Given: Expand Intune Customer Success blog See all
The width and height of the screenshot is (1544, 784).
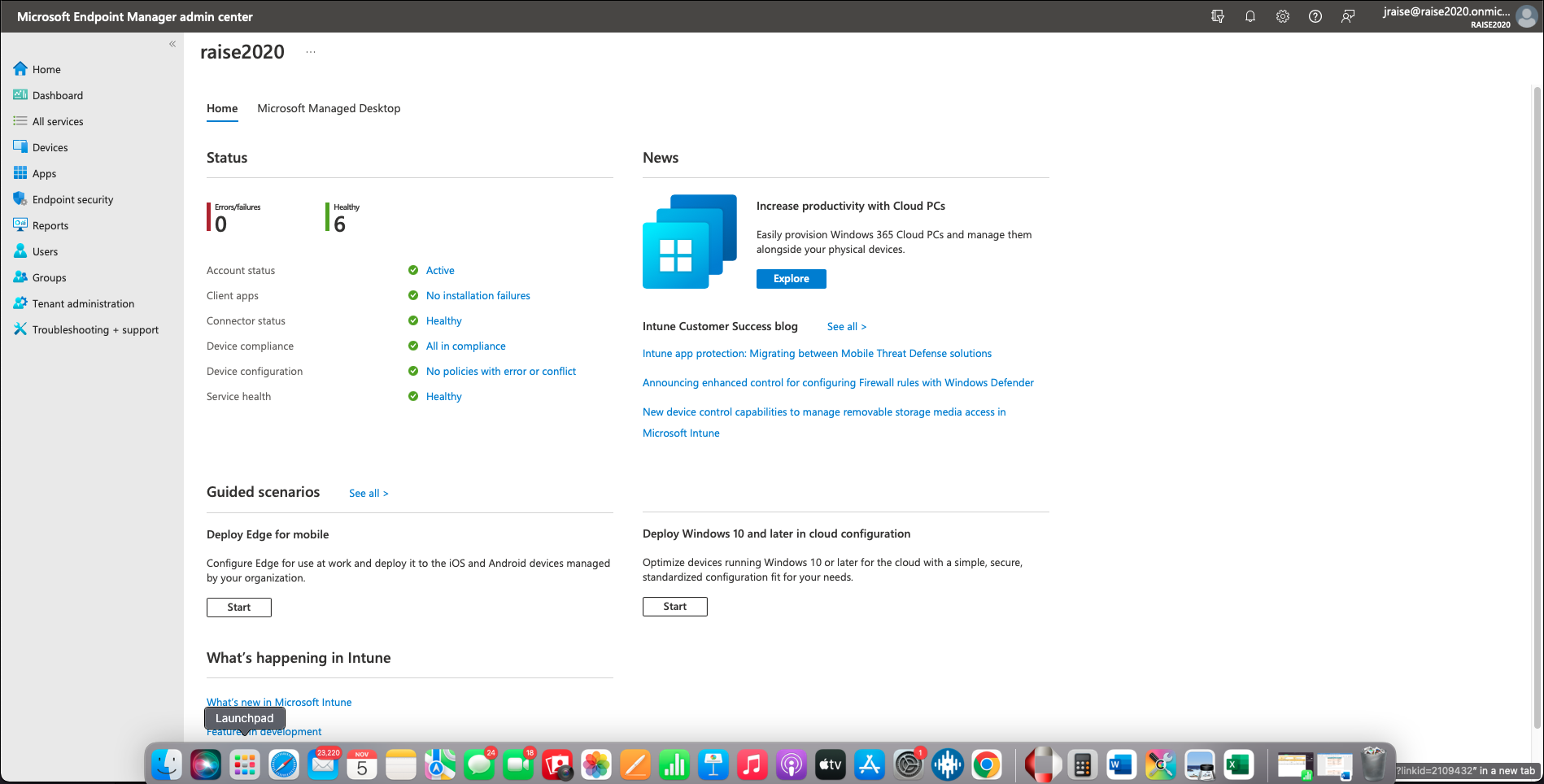Looking at the screenshot, I should click(846, 327).
